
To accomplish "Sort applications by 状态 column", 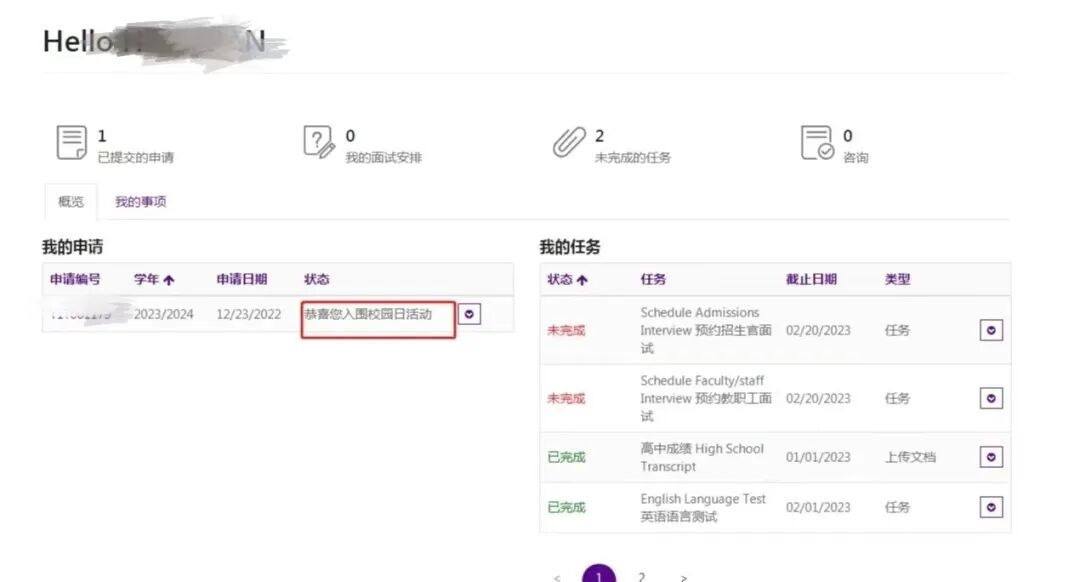I will click(x=317, y=279).
